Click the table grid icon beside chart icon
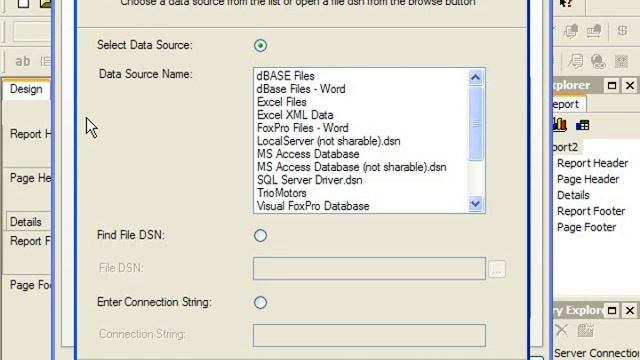Screen dimensions: 640x360 pyautogui.click(x=582, y=125)
